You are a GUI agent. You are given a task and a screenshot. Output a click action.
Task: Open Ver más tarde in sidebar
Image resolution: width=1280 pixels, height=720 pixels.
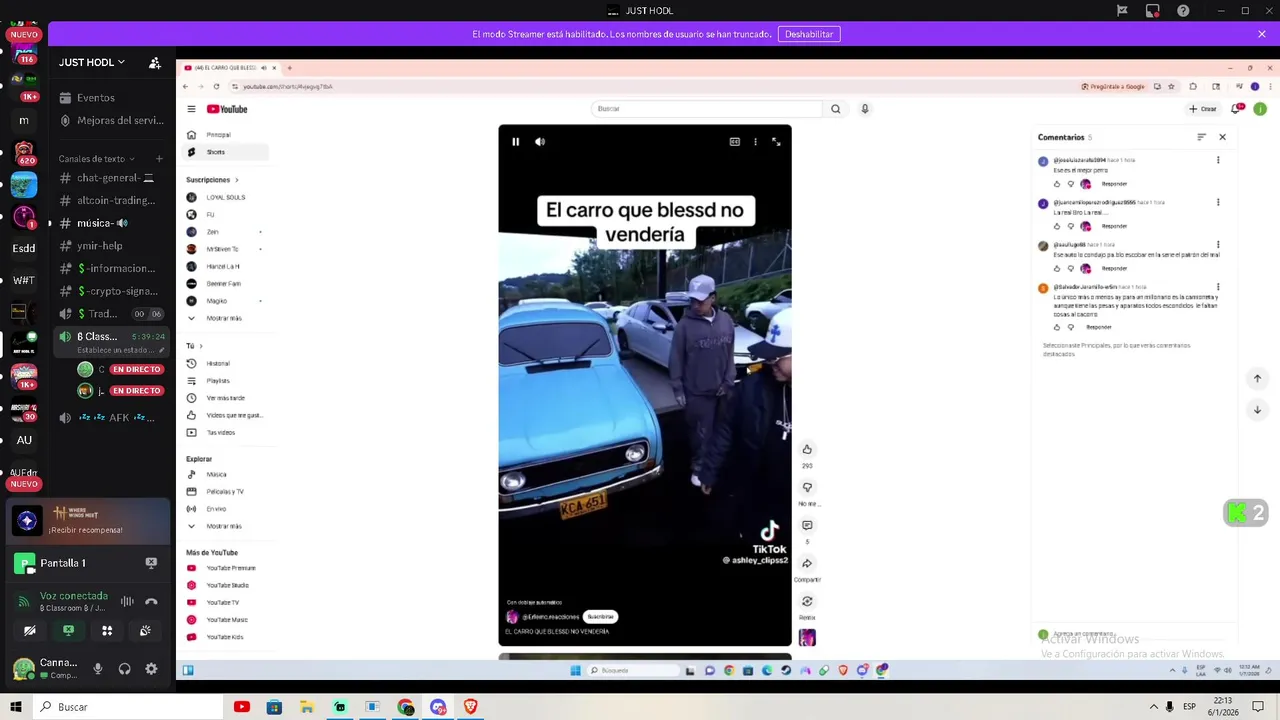227,398
